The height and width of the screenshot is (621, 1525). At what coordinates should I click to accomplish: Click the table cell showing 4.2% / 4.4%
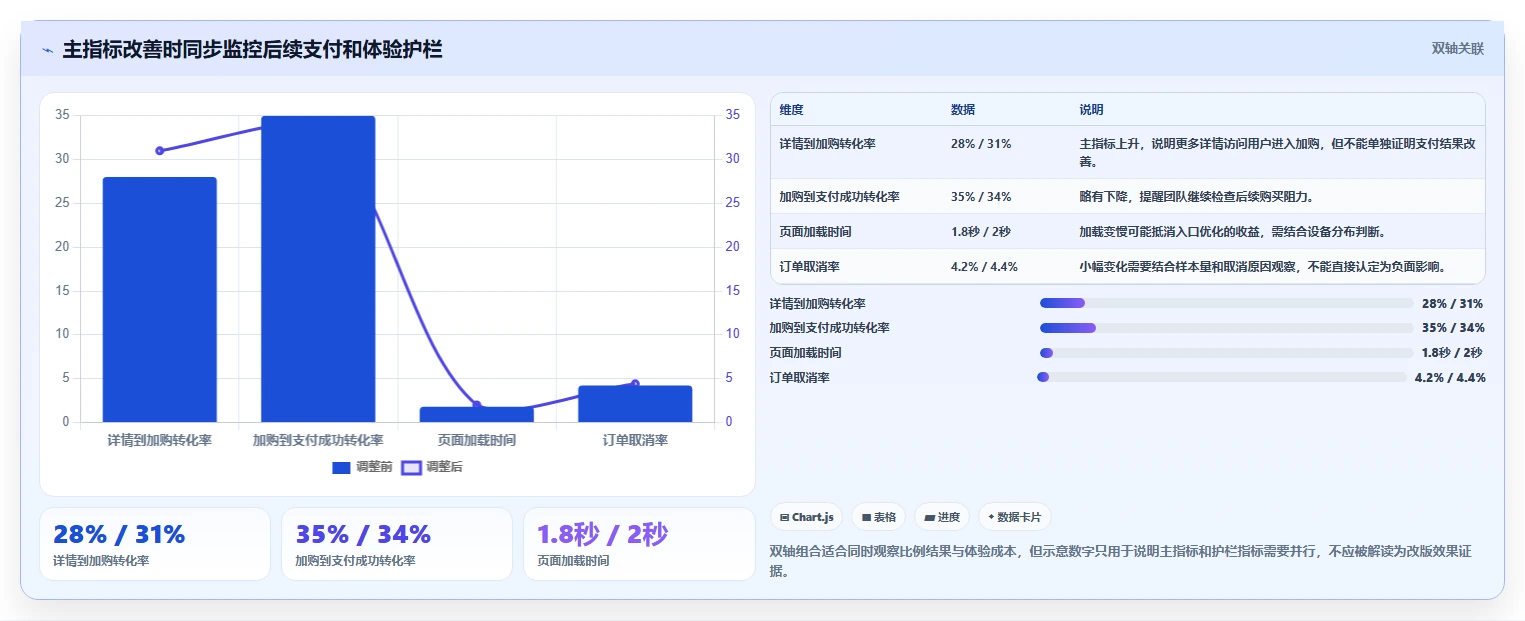tap(986, 267)
